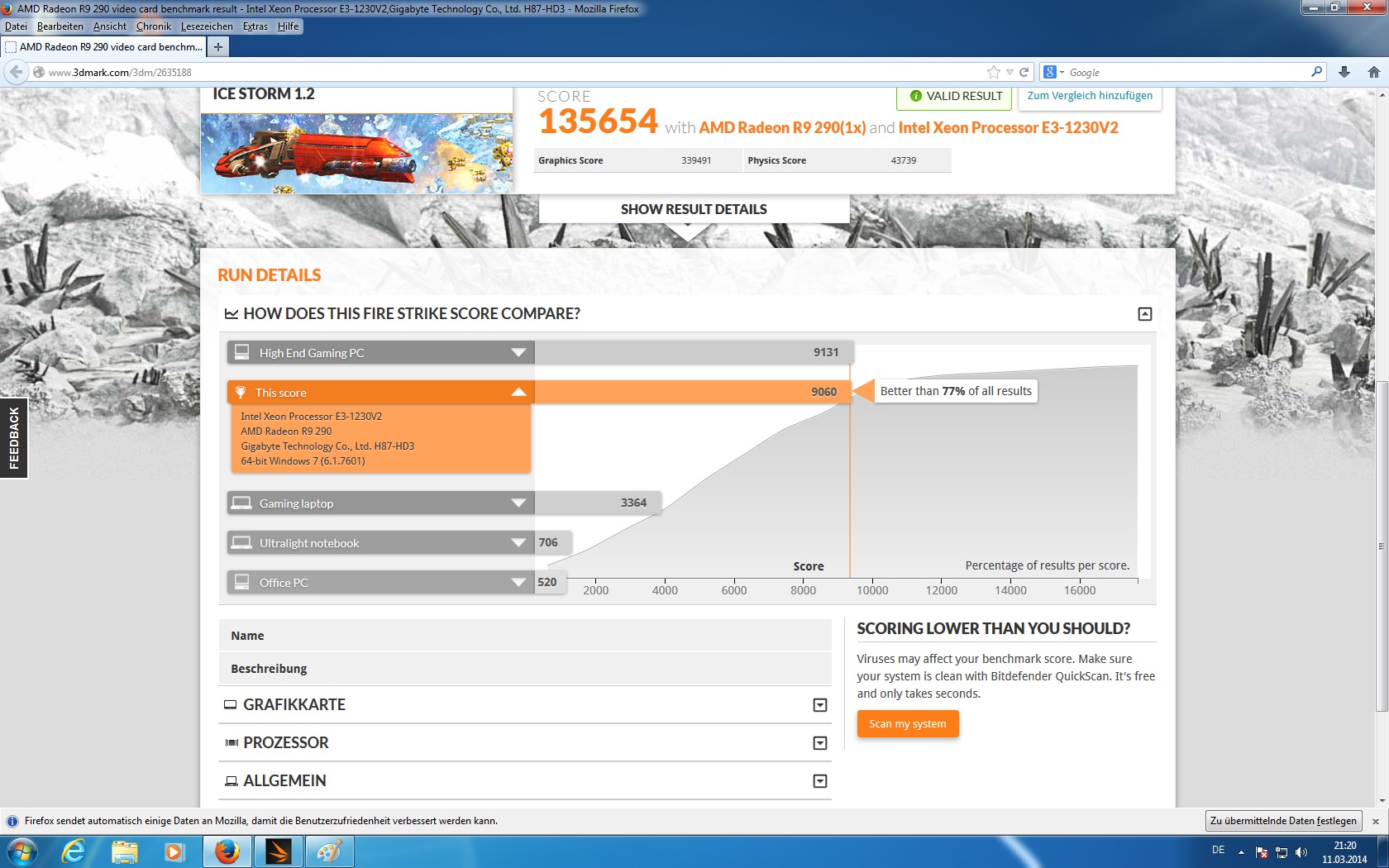Show hidden tray icons arrow

pyautogui.click(x=1241, y=852)
